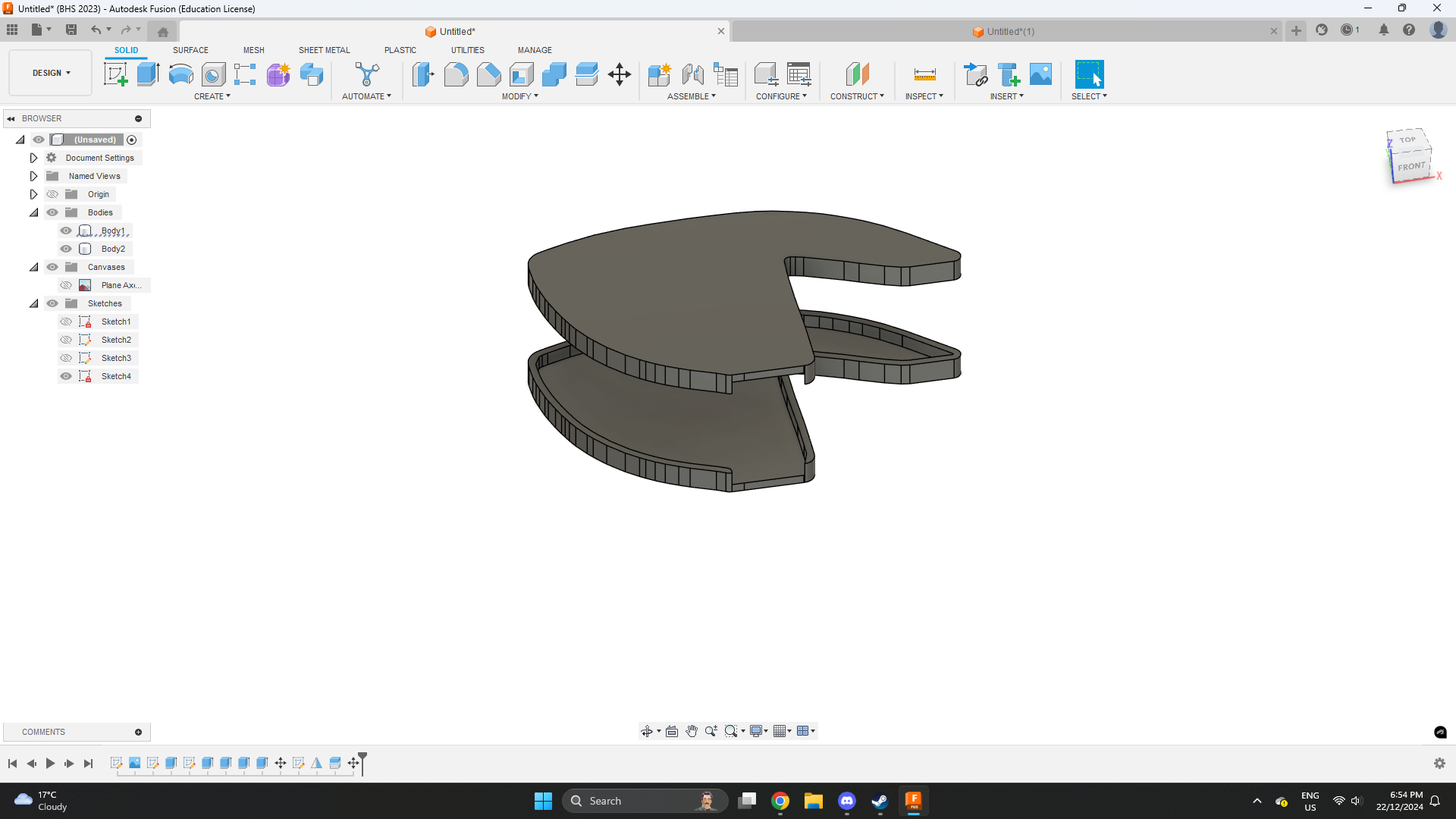The image size is (1456, 819).
Task: Select the Create Sketch tool
Action: [x=115, y=74]
